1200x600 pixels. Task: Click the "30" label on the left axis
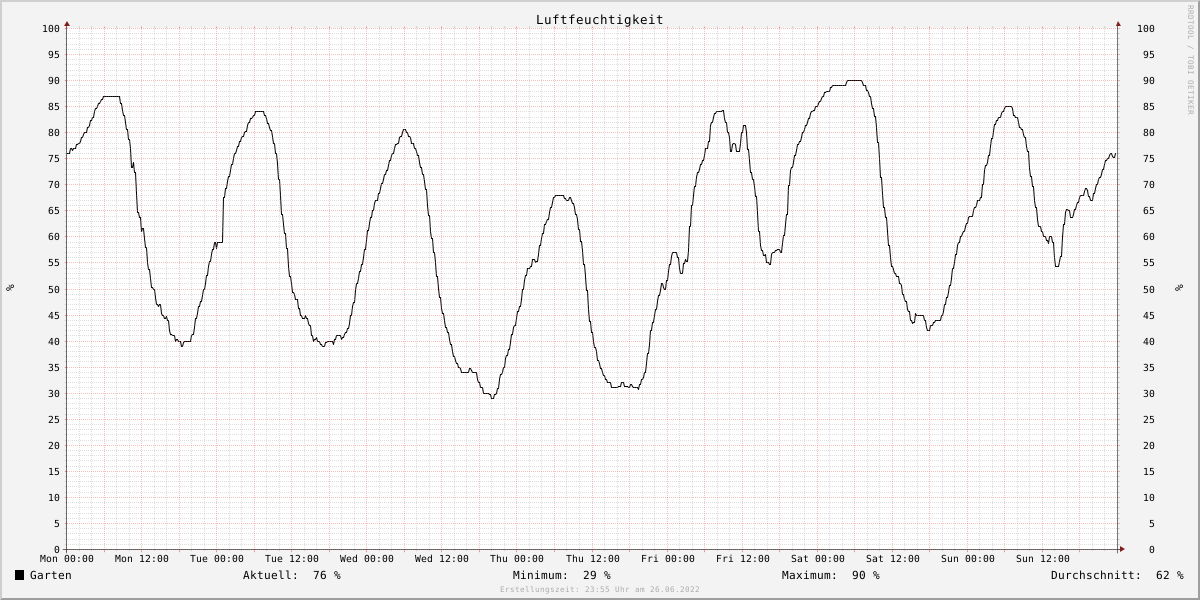click(54, 393)
